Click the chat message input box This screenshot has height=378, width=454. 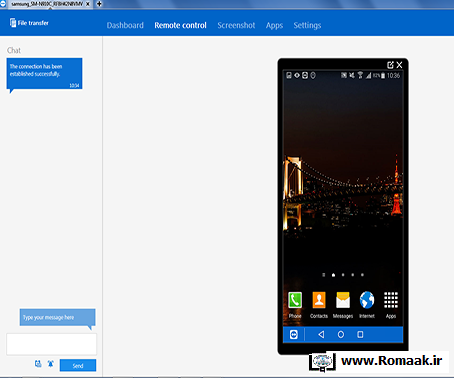pos(51,344)
